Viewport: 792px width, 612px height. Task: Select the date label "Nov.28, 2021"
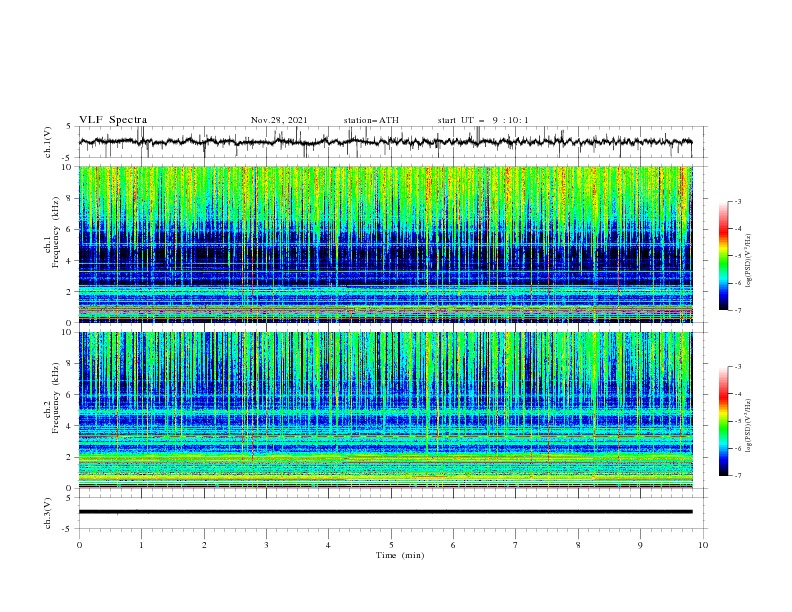279,120
